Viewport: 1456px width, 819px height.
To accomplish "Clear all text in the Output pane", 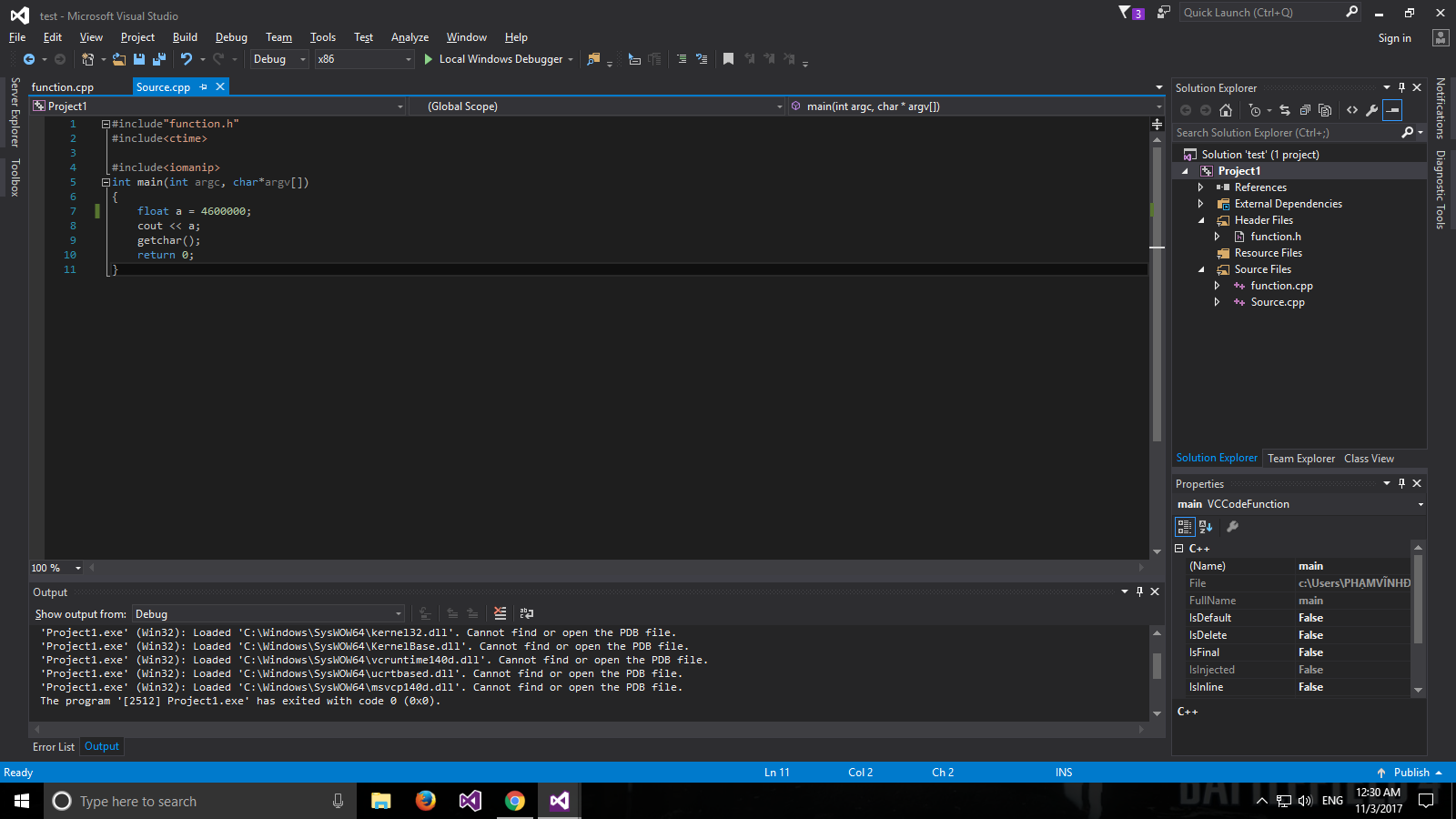I will [500, 613].
